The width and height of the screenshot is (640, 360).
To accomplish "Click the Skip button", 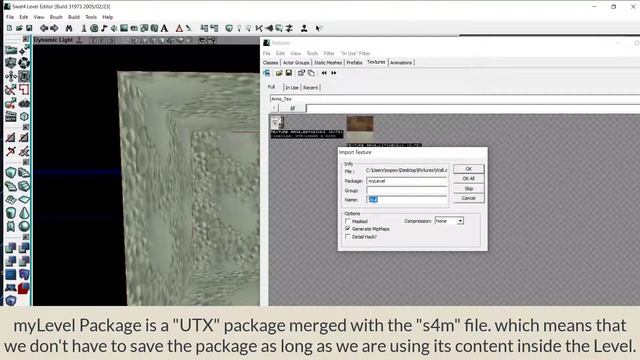I will click(x=469, y=189).
